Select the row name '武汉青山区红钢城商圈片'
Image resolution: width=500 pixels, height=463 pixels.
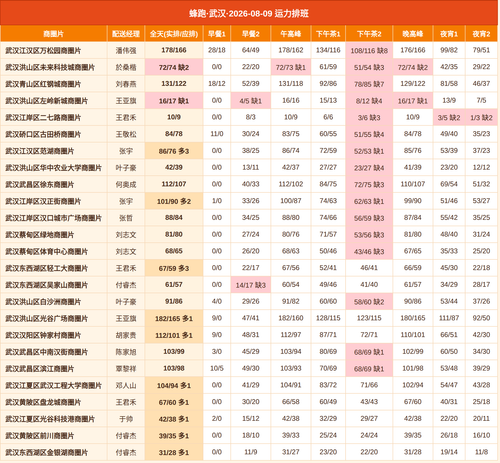pyautogui.click(x=43, y=84)
